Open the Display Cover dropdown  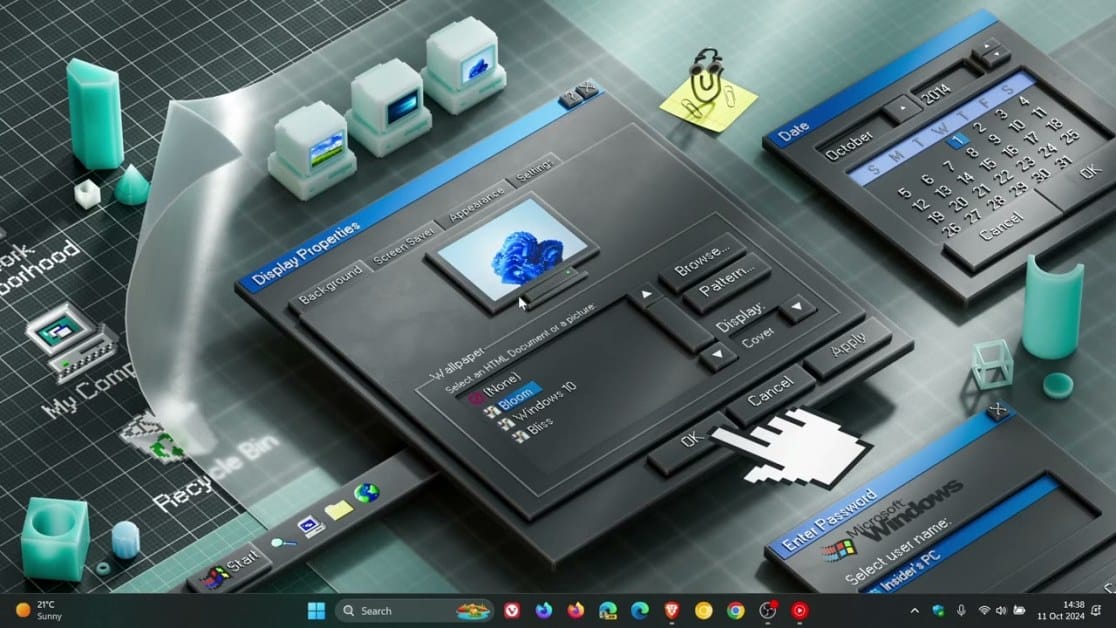795,307
